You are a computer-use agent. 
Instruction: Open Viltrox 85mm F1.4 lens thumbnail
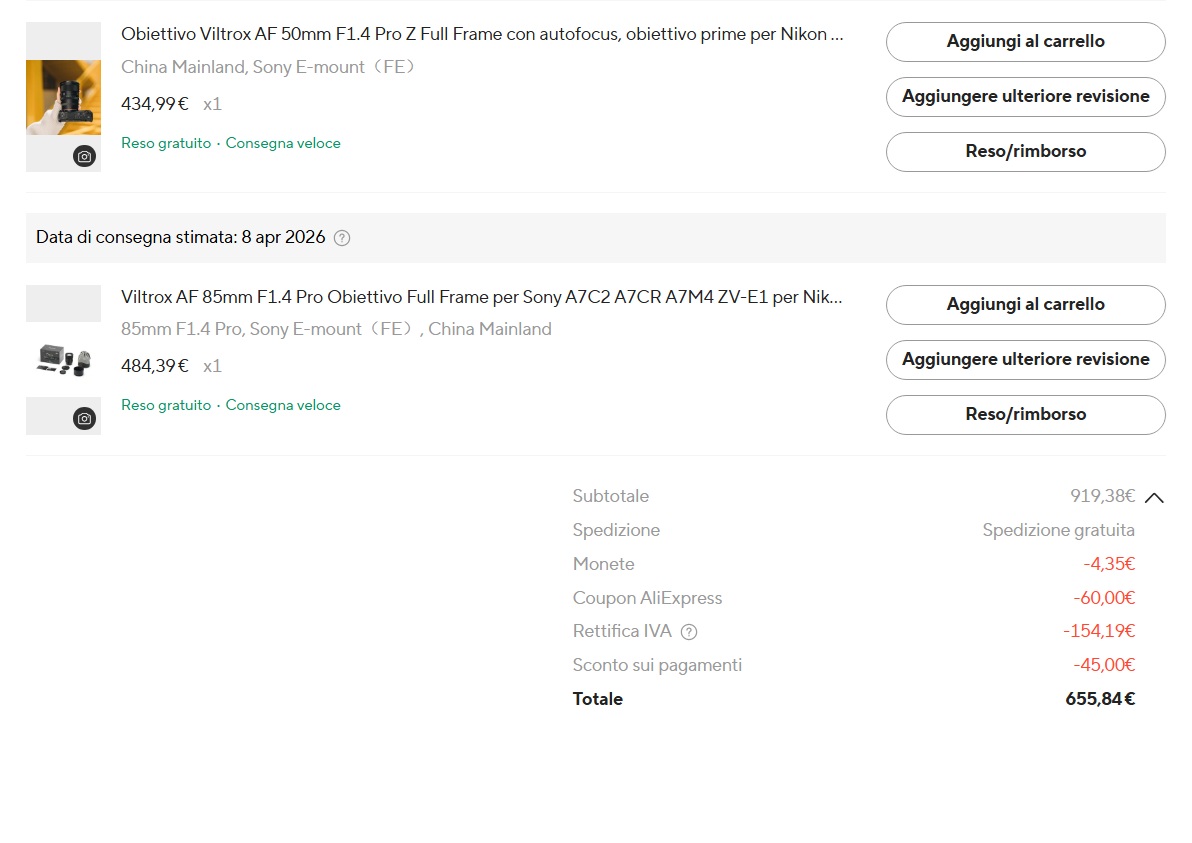tap(64, 360)
